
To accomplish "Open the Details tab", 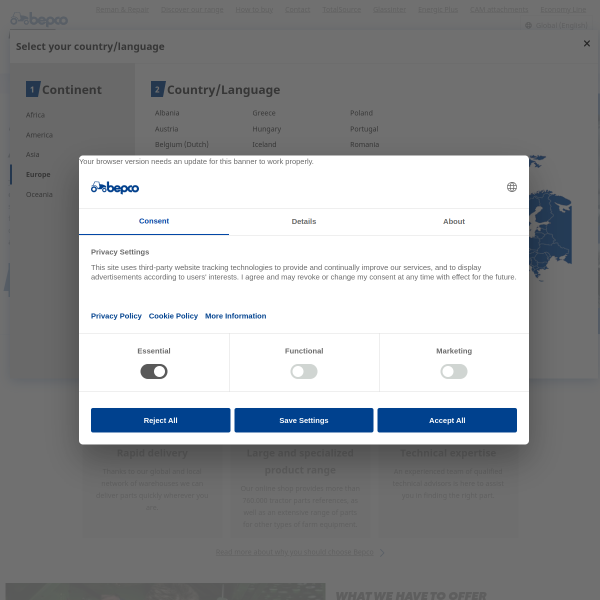I will tap(304, 221).
